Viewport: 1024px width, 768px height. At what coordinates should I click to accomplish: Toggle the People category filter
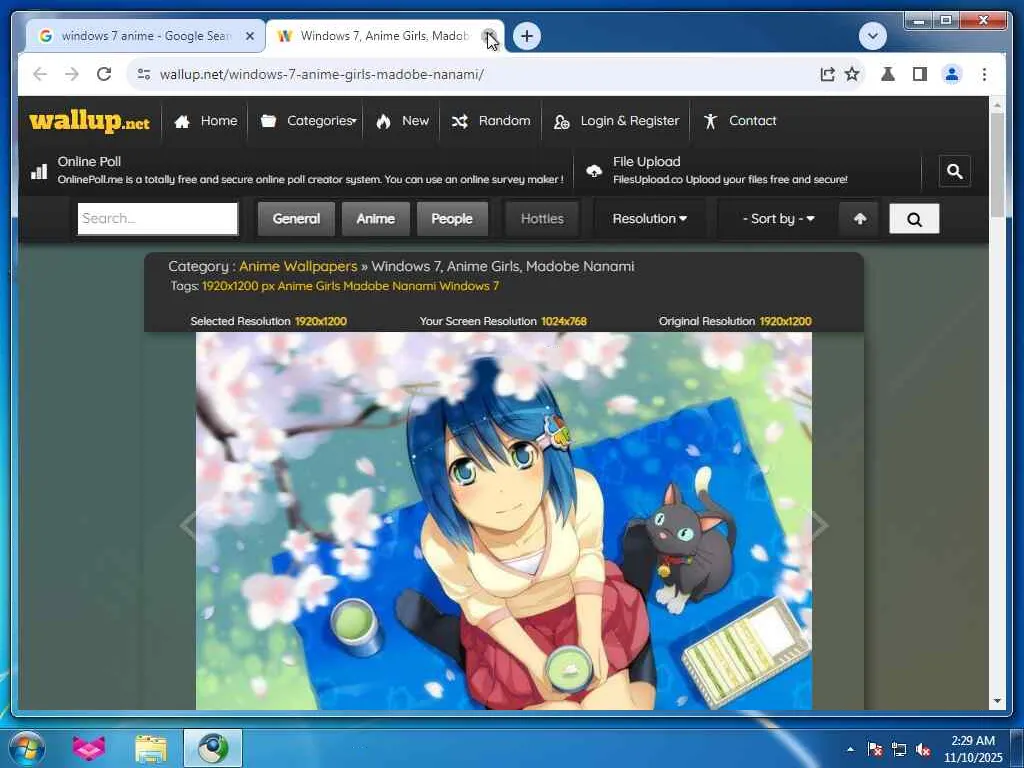pos(452,219)
